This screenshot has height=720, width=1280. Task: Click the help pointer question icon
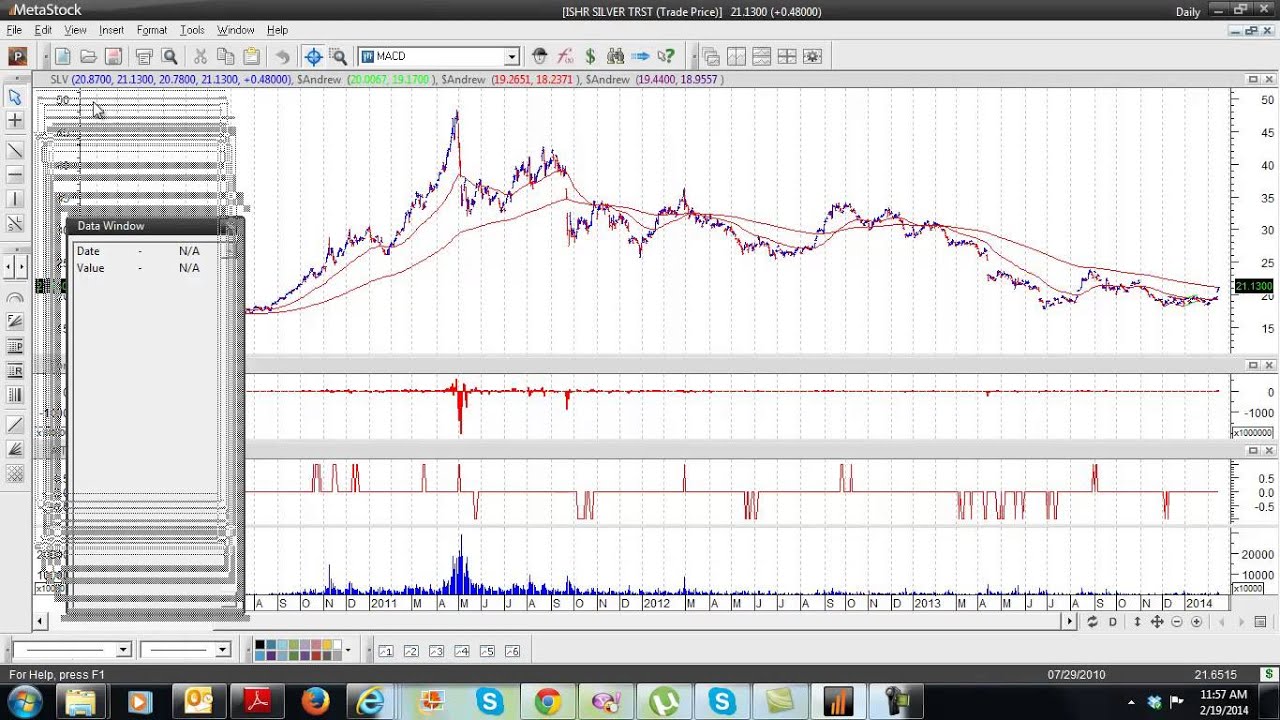click(x=667, y=57)
